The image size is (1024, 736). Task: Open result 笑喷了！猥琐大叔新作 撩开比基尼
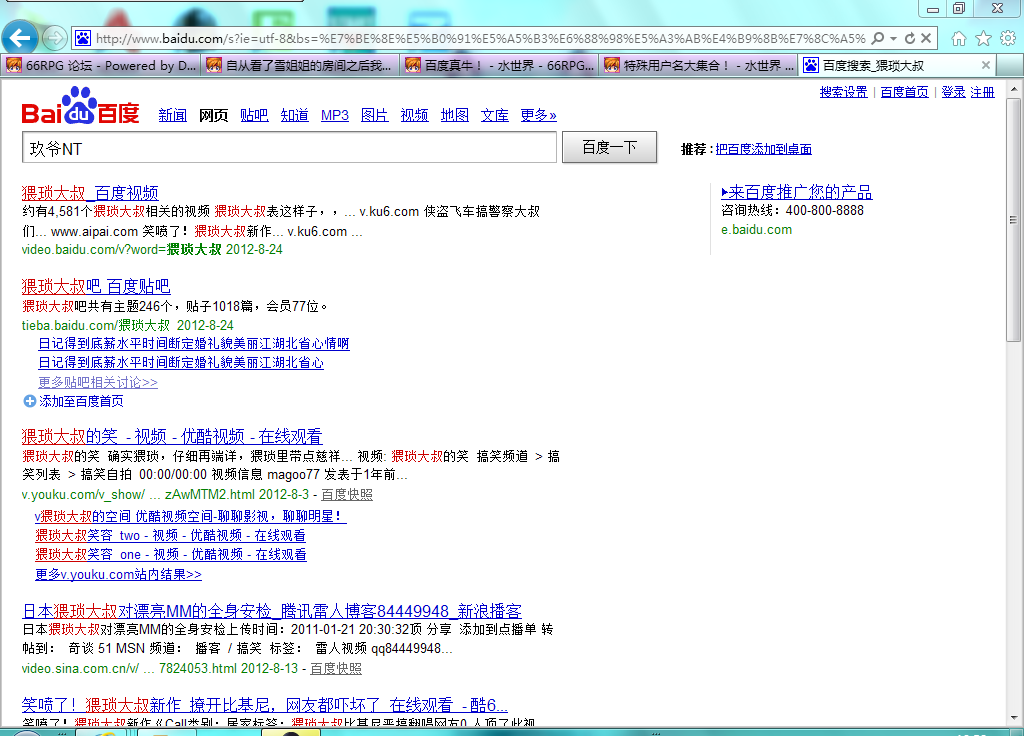[264, 705]
